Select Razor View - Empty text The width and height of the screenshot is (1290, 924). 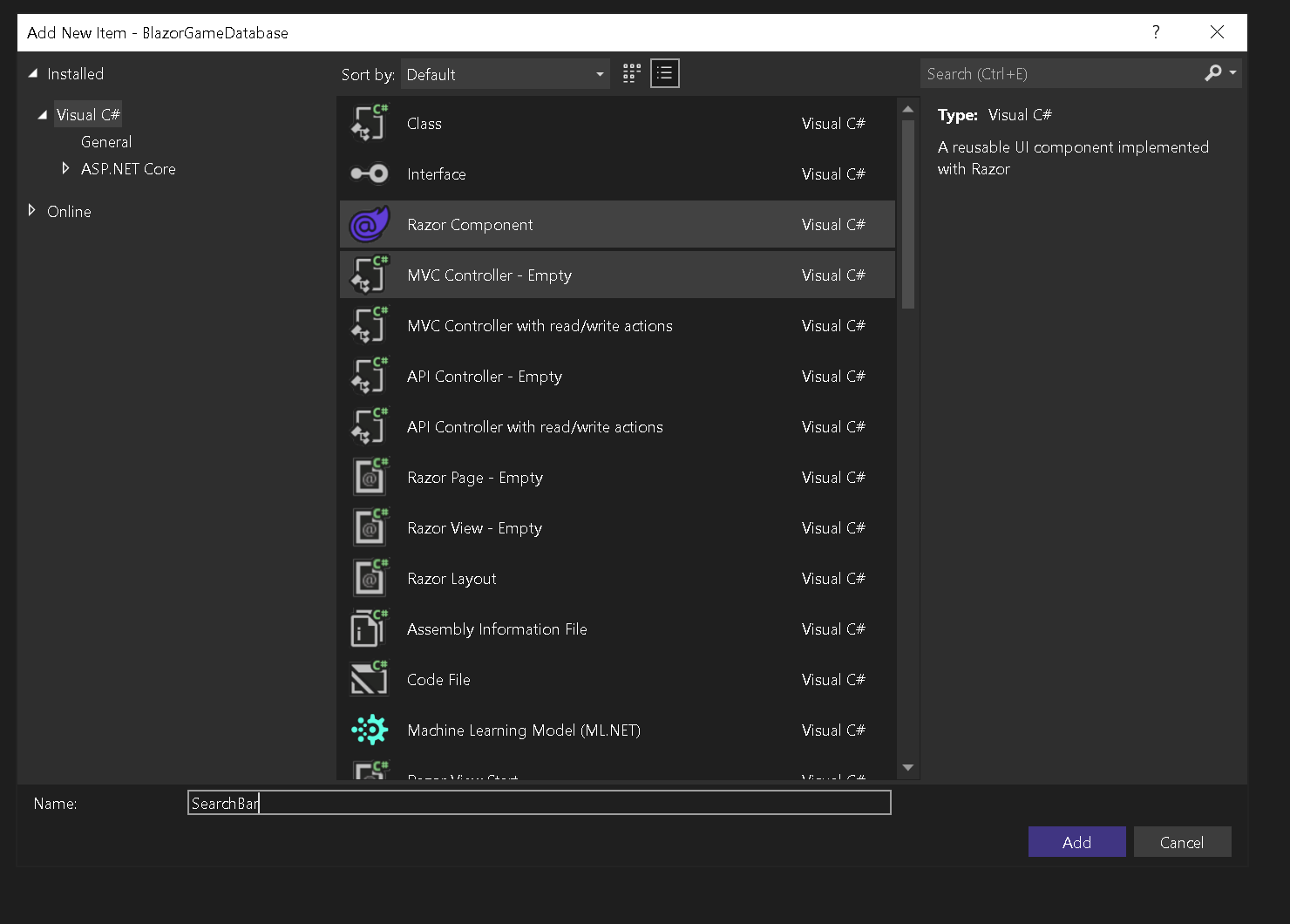(474, 528)
